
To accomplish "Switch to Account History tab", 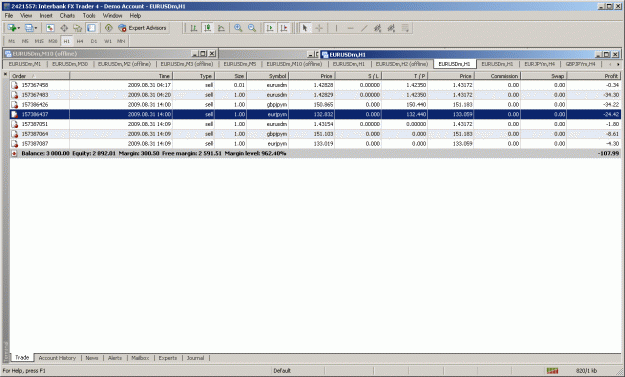I will pos(57,358).
